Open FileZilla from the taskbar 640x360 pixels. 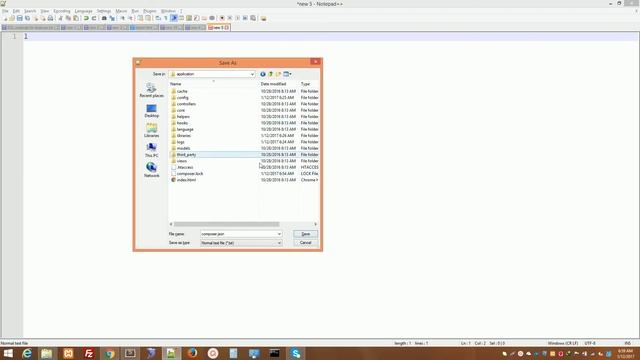pos(89,353)
